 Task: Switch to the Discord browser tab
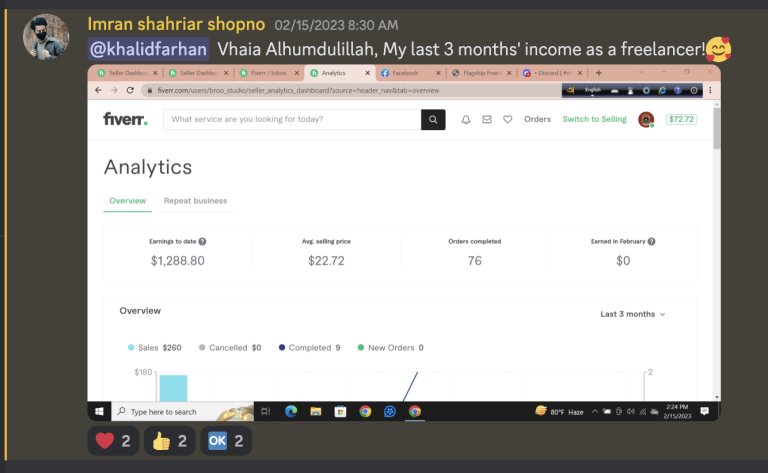pyautogui.click(x=552, y=73)
